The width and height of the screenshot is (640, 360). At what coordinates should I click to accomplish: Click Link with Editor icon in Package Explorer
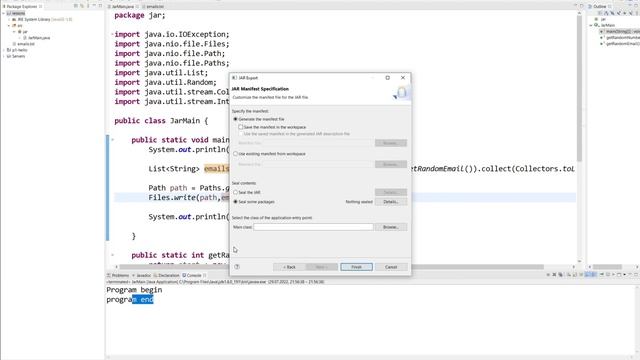point(82,6)
